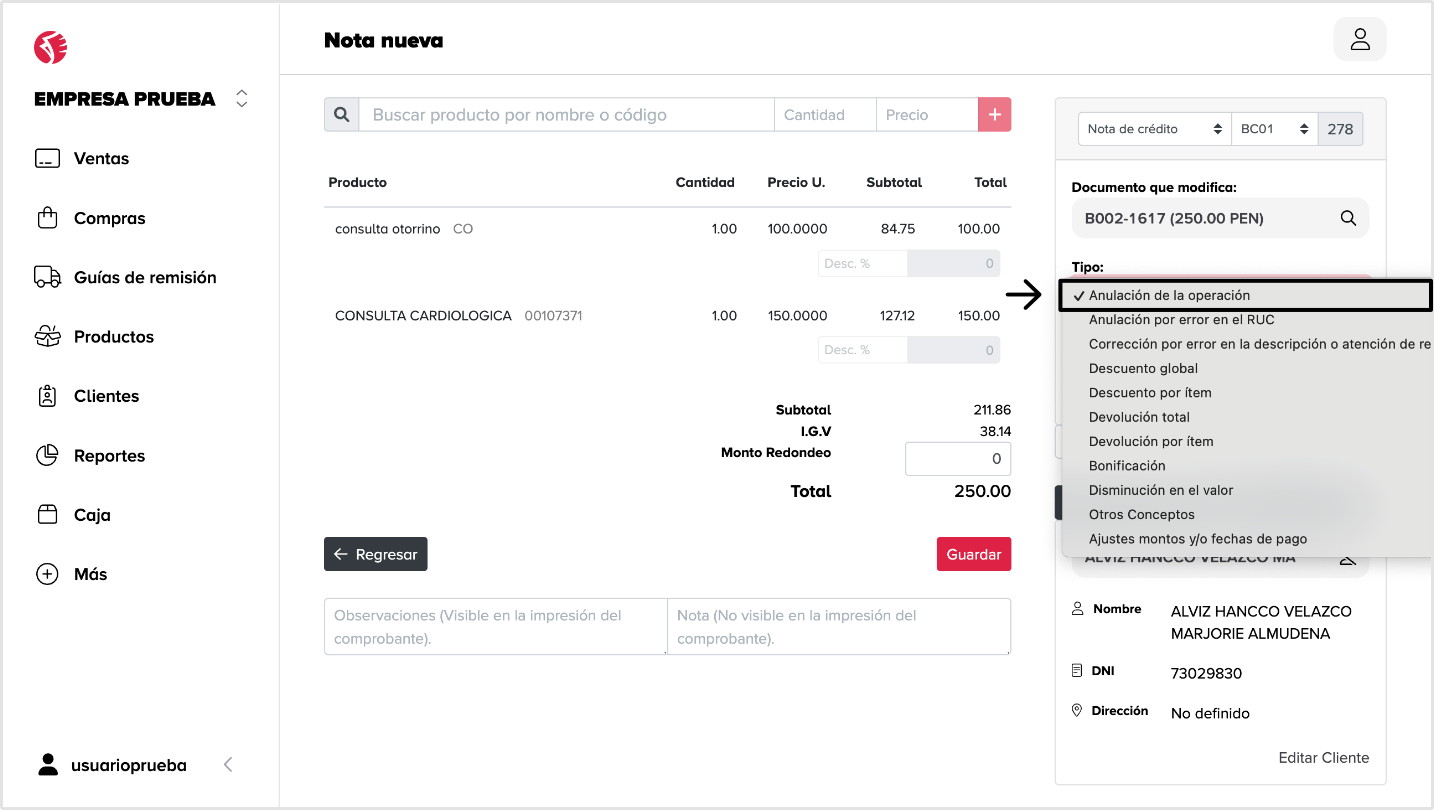Screen dimensions: 1434x810
Task: Open the Reportes pie chart icon
Action: click(47, 456)
